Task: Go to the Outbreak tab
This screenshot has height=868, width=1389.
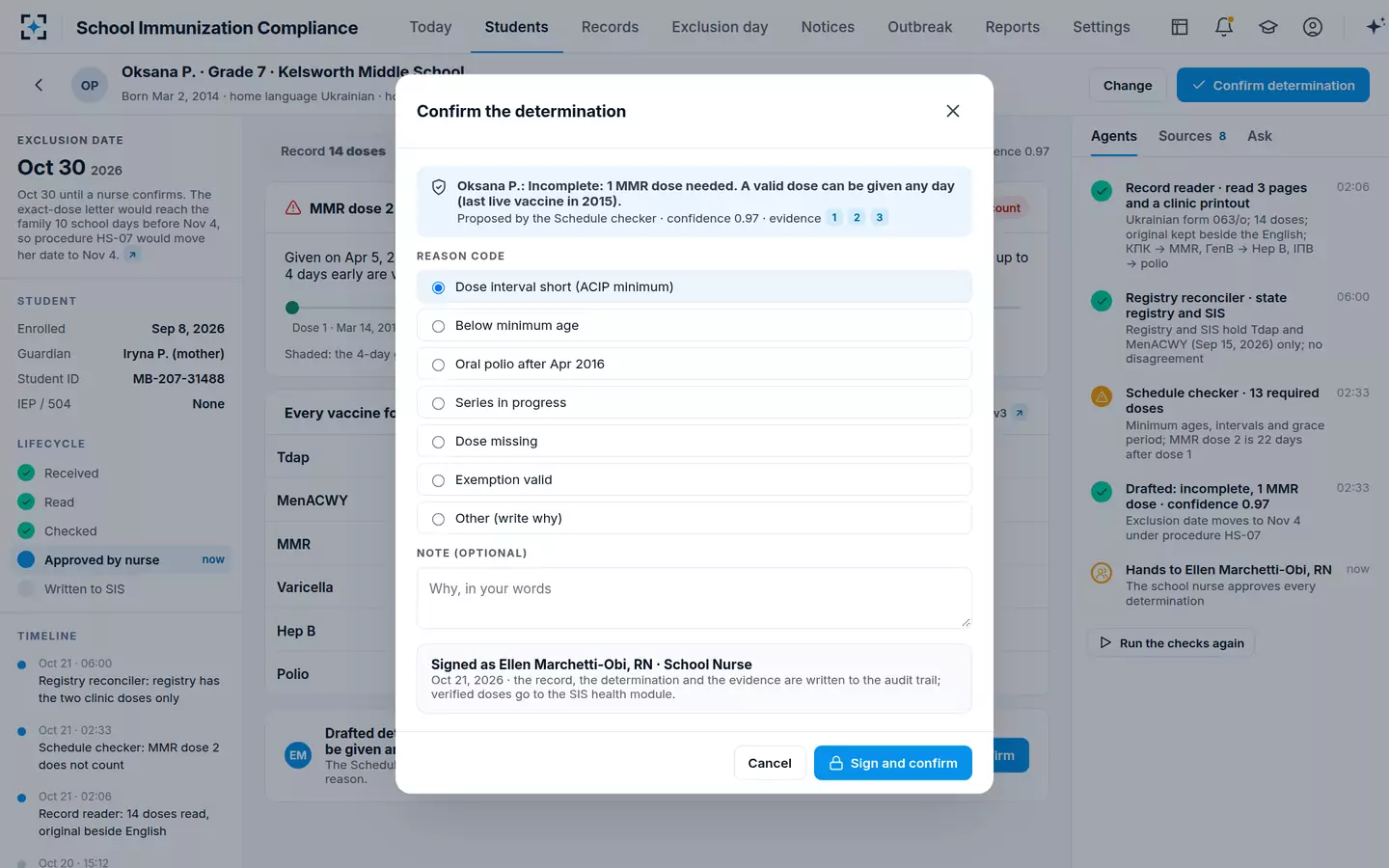Action: coord(919,27)
